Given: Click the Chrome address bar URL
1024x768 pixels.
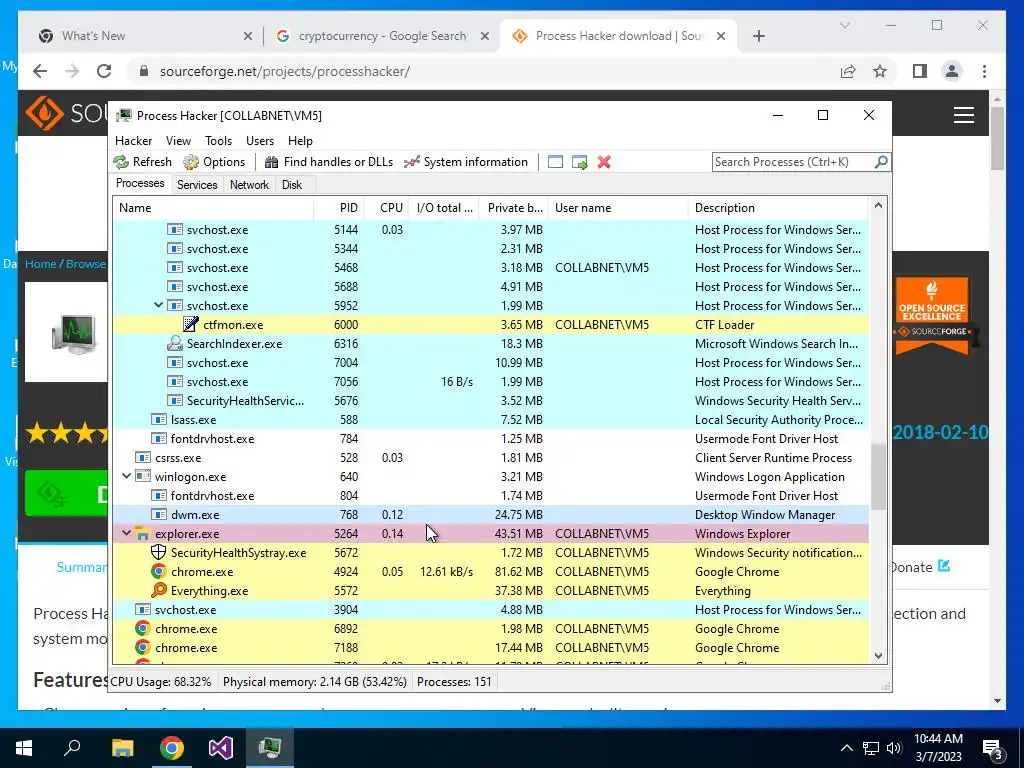Looking at the screenshot, I should (285, 71).
